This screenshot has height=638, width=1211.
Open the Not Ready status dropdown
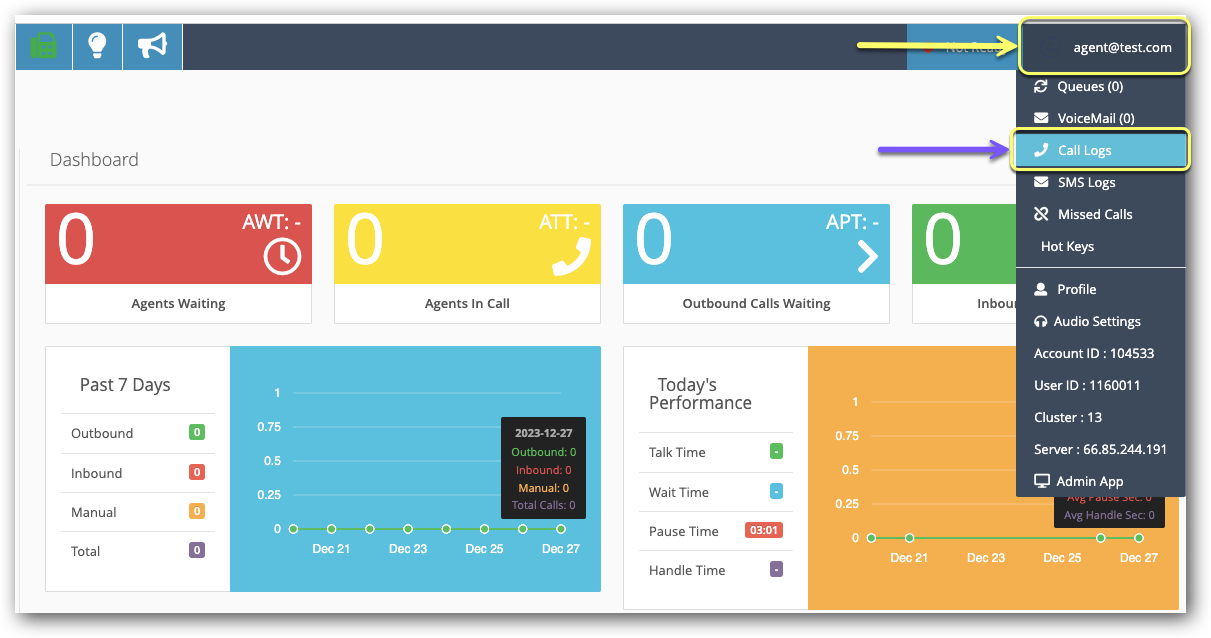pyautogui.click(x=962, y=47)
